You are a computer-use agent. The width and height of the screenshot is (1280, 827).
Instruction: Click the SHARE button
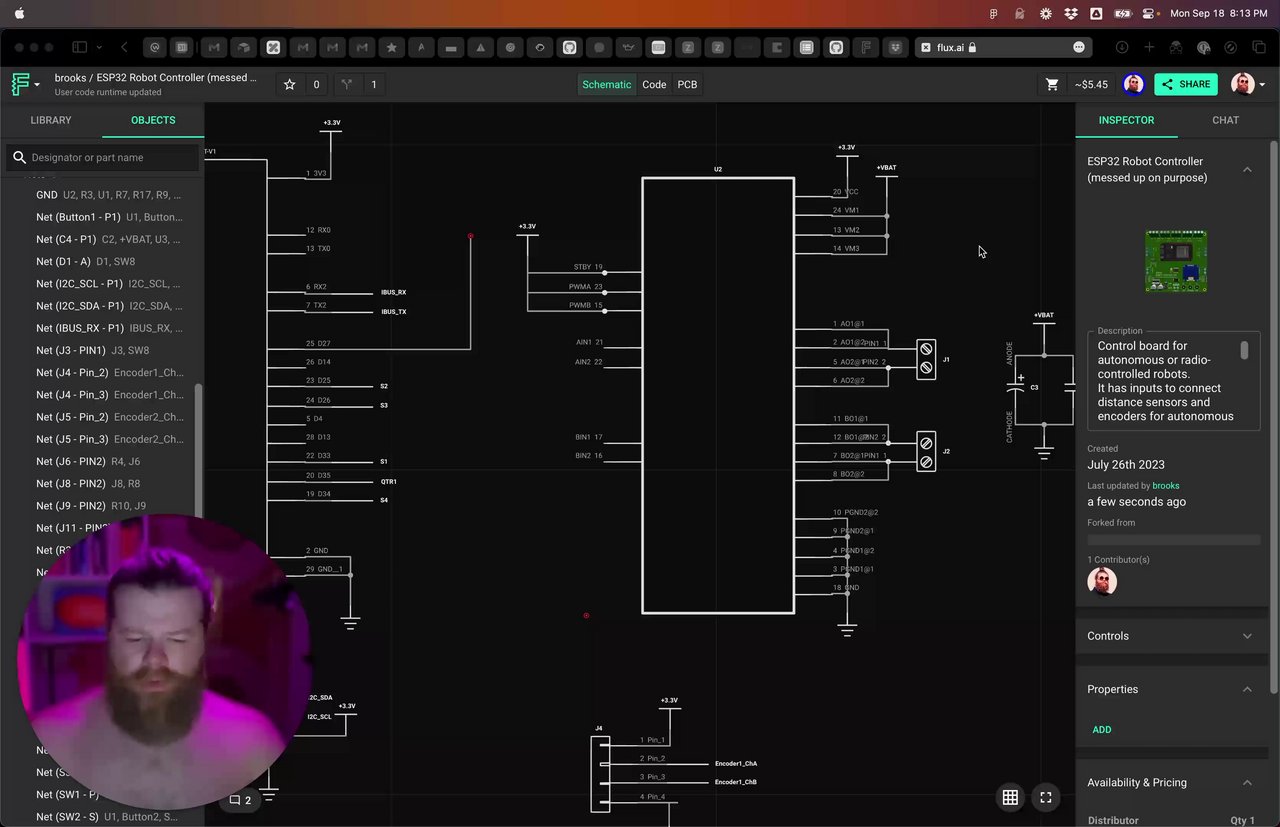click(x=1186, y=85)
